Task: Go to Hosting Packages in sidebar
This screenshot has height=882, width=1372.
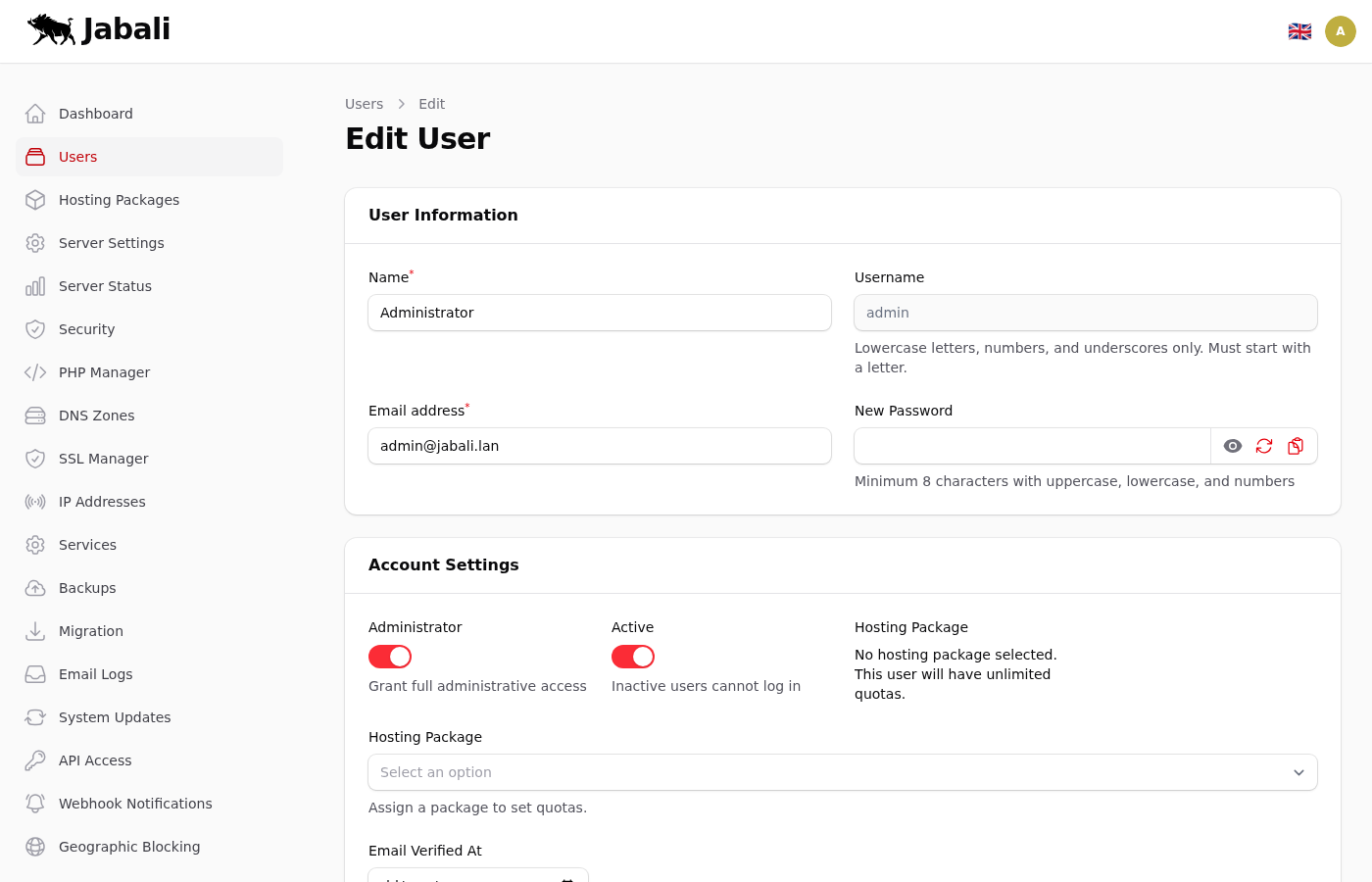Action: pos(119,200)
